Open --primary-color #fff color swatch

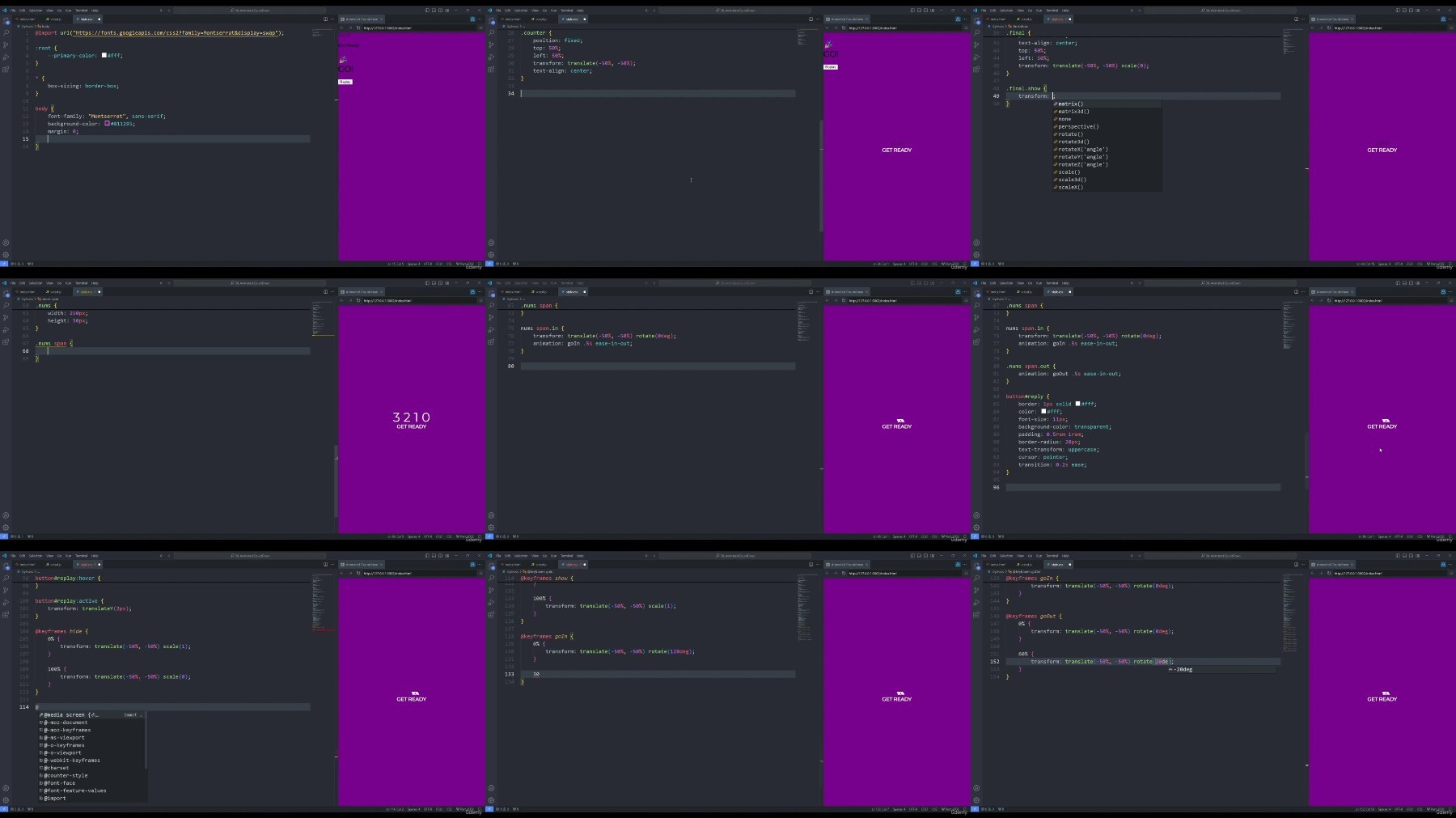coord(104,55)
